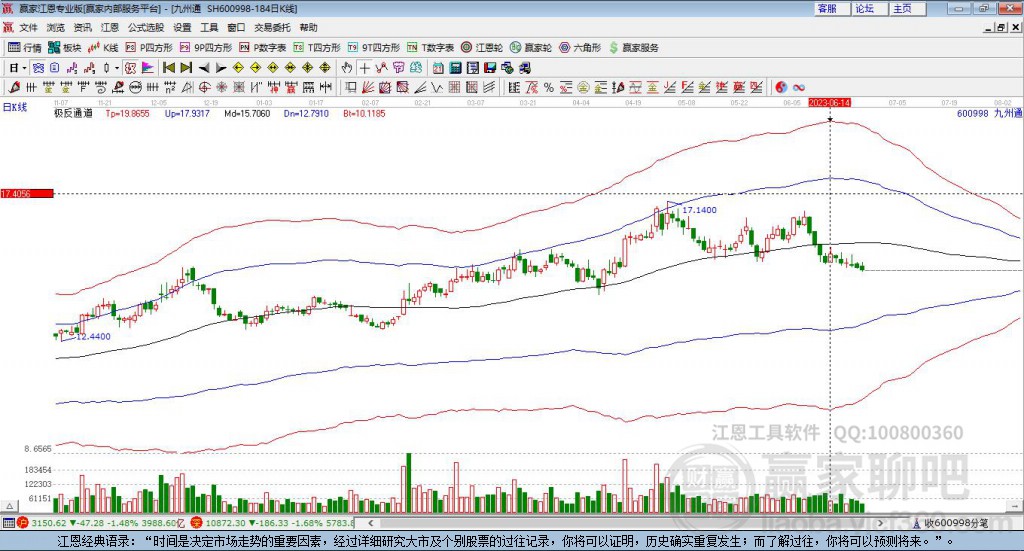Move chart left with black left arrow
Screen dimensions: 1024x551
[204, 68]
